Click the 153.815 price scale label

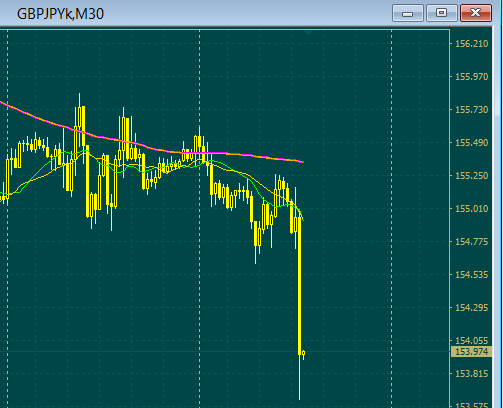471,374
